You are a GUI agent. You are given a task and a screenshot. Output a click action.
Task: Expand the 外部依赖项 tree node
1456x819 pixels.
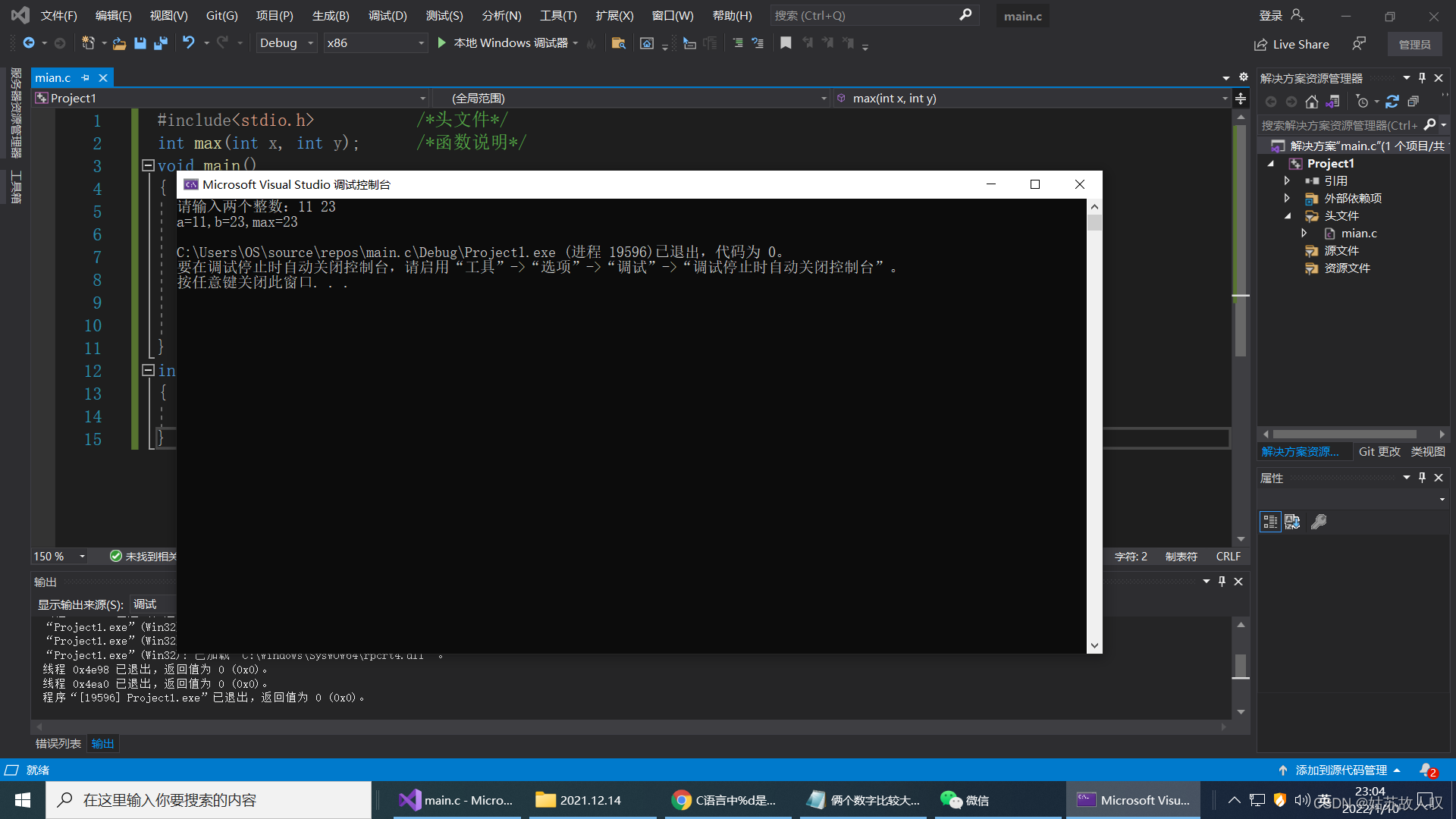click(1287, 198)
